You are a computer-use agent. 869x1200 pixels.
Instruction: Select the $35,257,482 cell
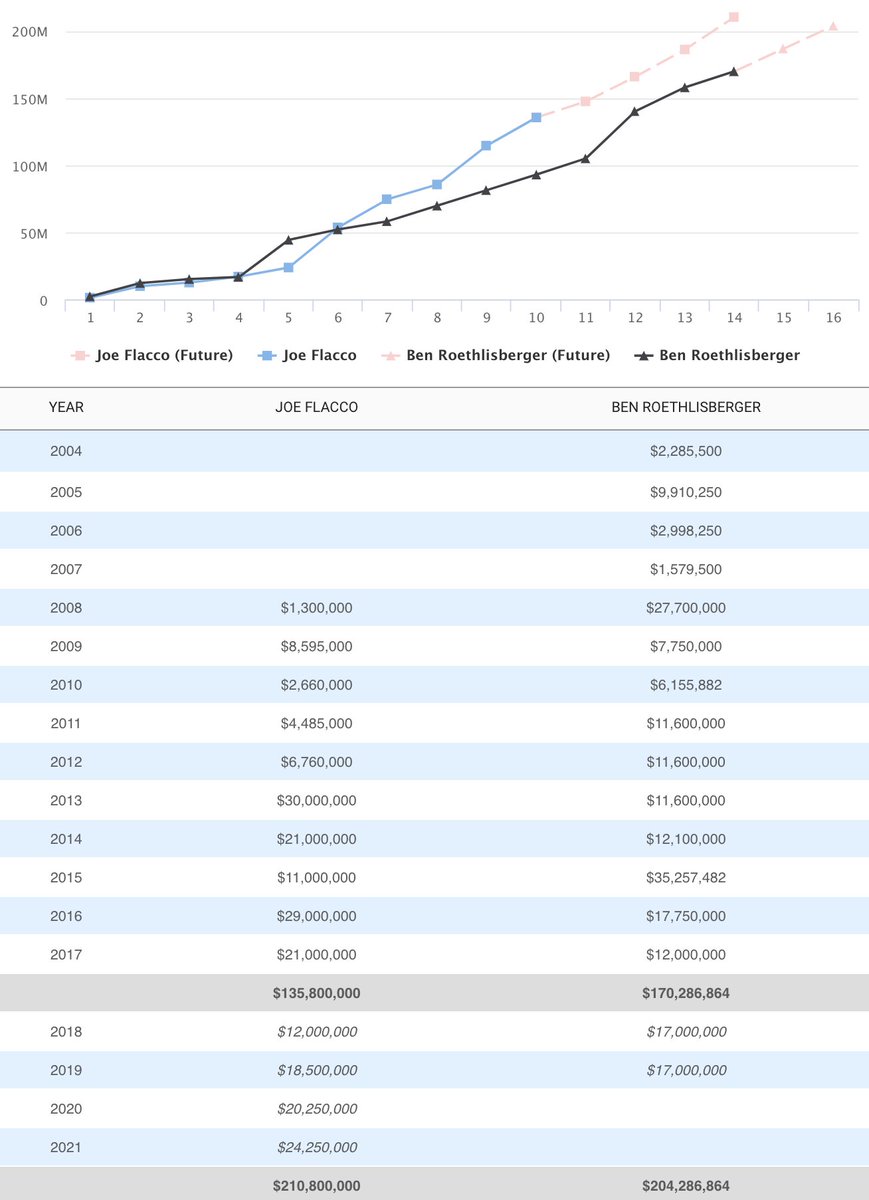[685, 878]
